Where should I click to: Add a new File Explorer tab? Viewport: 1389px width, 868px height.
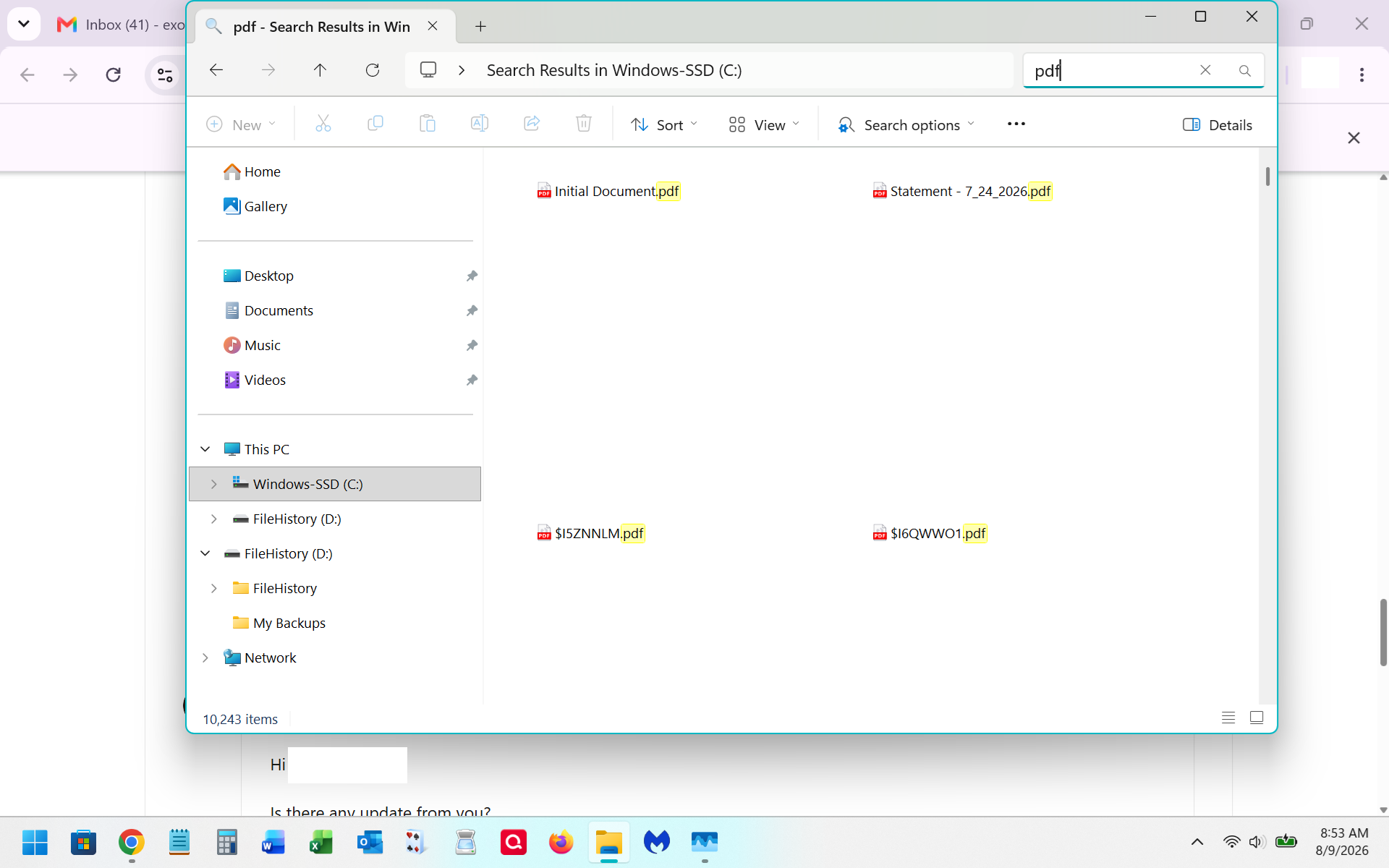(x=480, y=27)
